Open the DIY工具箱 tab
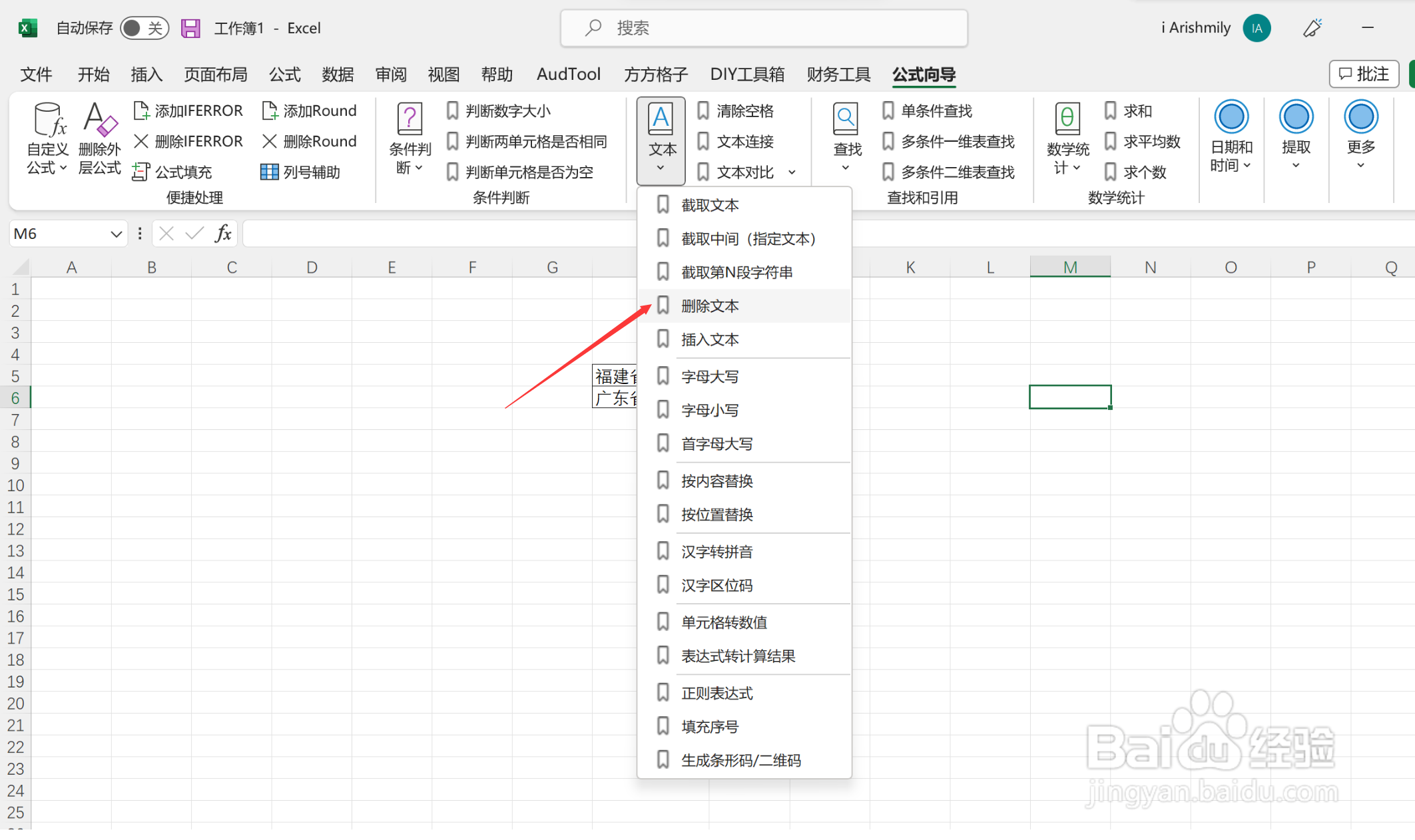Viewport: 1415px width, 840px height. [747, 74]
